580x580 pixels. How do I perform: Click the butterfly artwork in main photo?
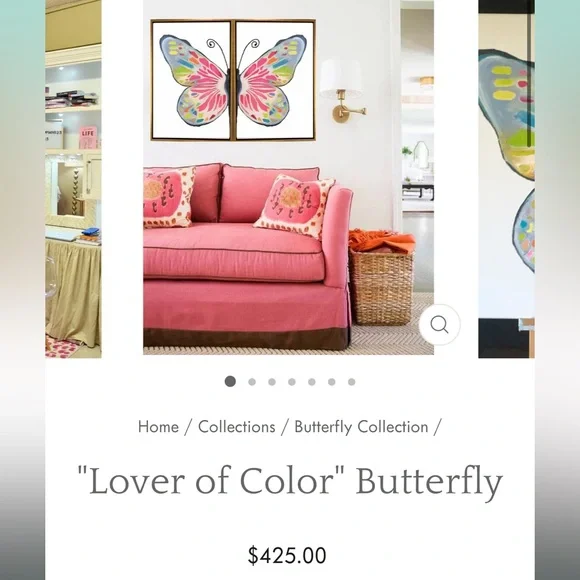[233, 80]
